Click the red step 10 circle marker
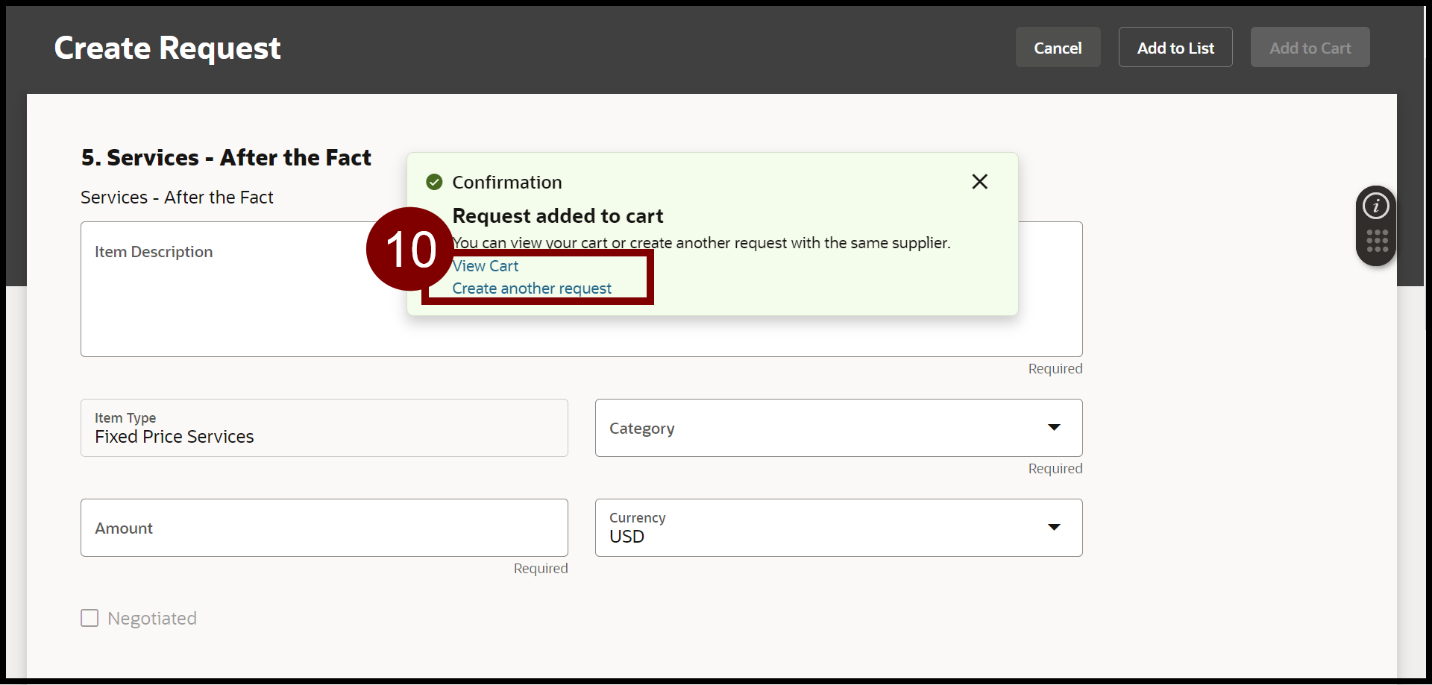This screenshot has width=1432, height=685. pyautogui.click(x=411, y=249)
